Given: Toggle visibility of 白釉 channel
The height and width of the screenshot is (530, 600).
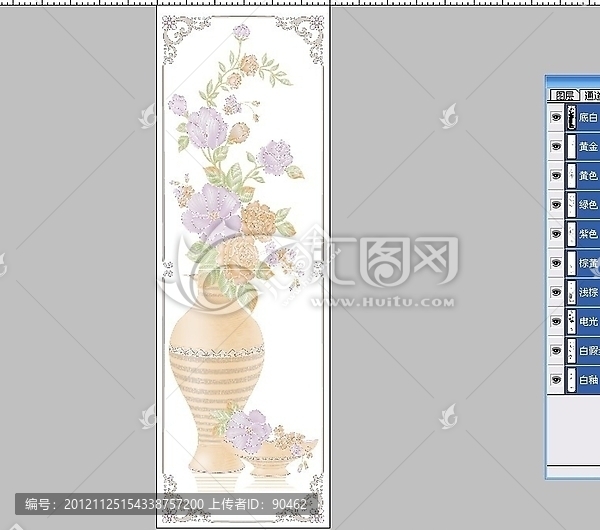Looking at the screenshot, I should tap(556, 380).
